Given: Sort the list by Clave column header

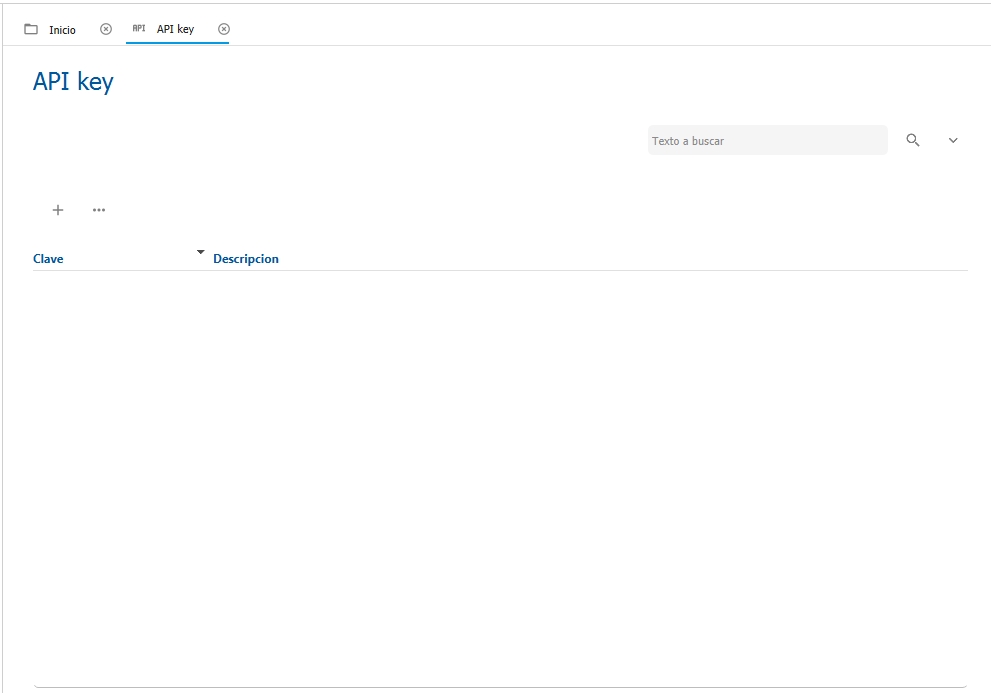Looking at the screenshot, I should pos(48,259).
